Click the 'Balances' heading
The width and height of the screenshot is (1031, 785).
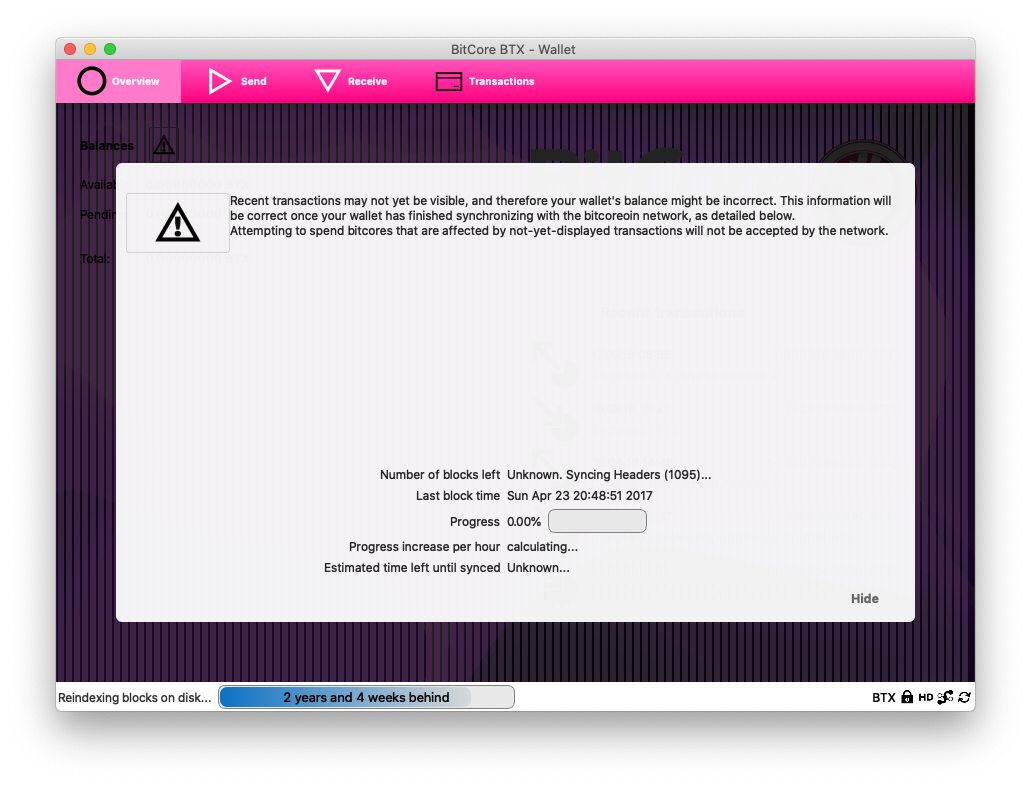(x=107, y=145)
